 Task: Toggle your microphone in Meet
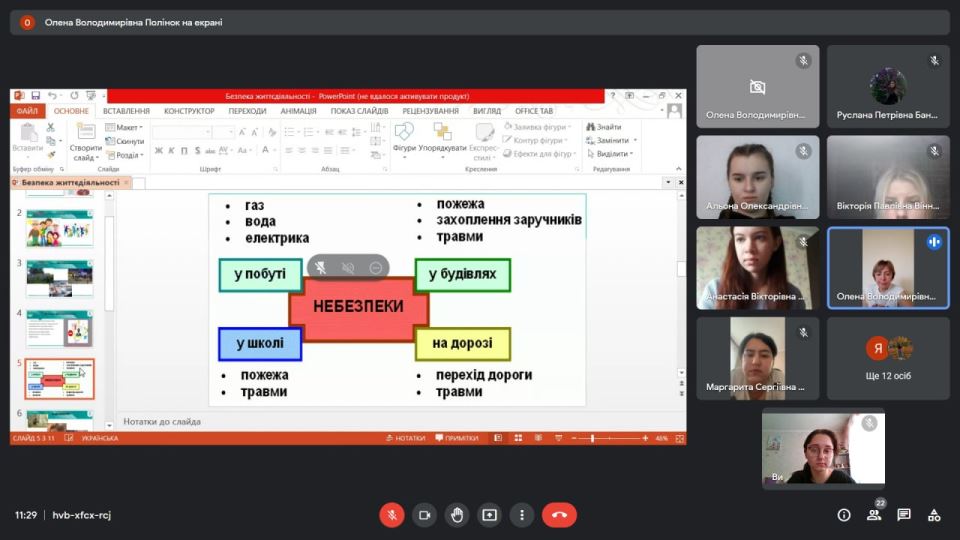(x=392, y=515)
